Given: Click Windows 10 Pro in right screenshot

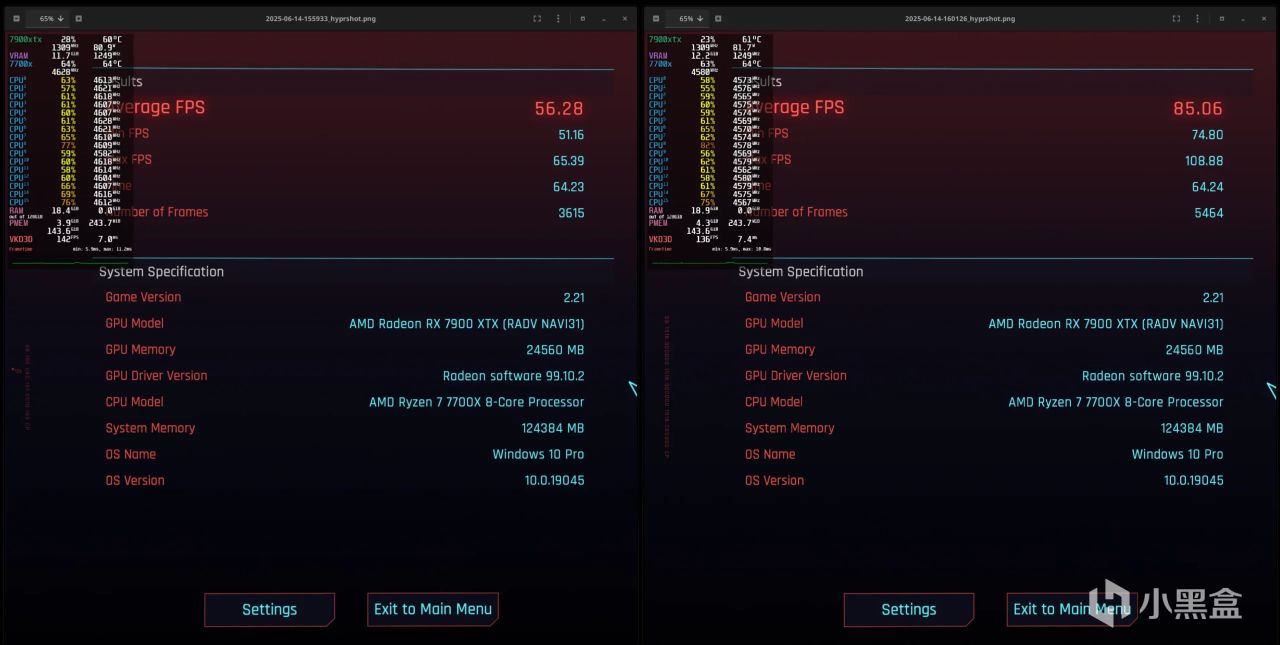Looking at the screenshot, I should click(1177, 454).
